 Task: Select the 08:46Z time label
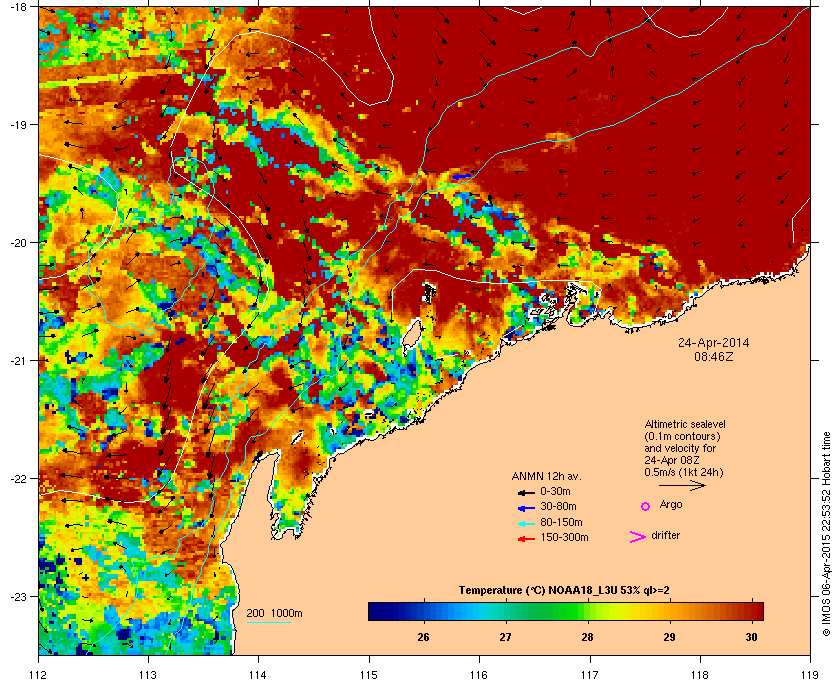click(x=714, y=356)
